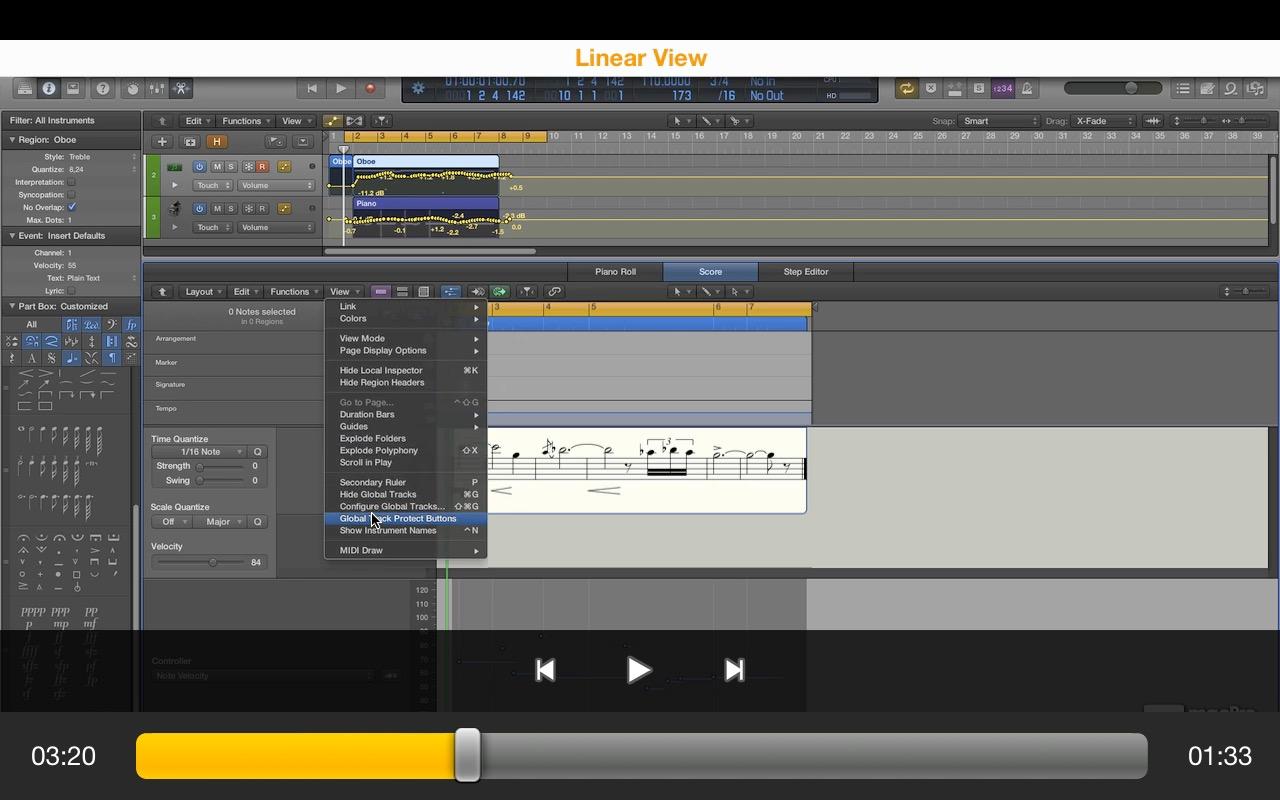The image size is (1280, 800).
Task: Click the link chain icon in Score toolbar
Action: click(x=554, y=292)
